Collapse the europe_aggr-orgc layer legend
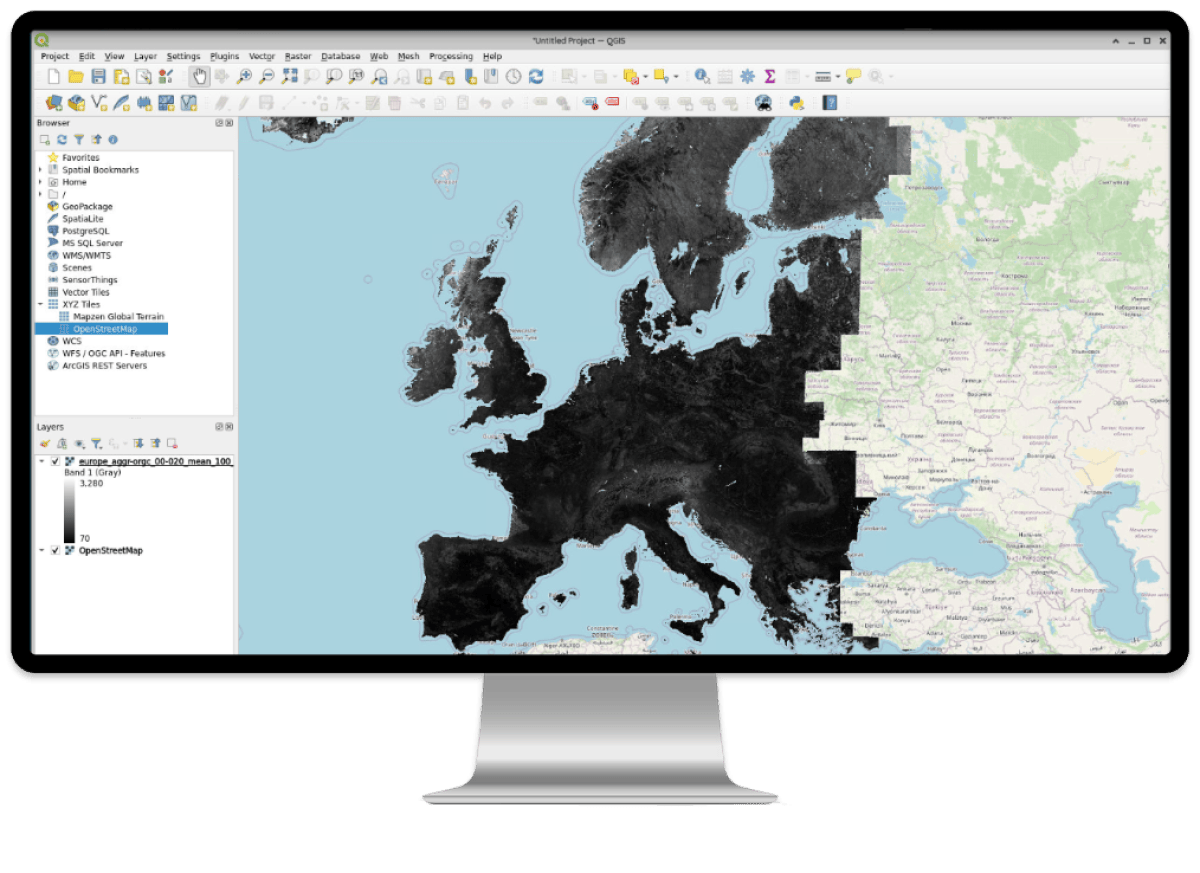Image resolution: width=1200 pixels, height=873 pixels. tap(41, 462)
